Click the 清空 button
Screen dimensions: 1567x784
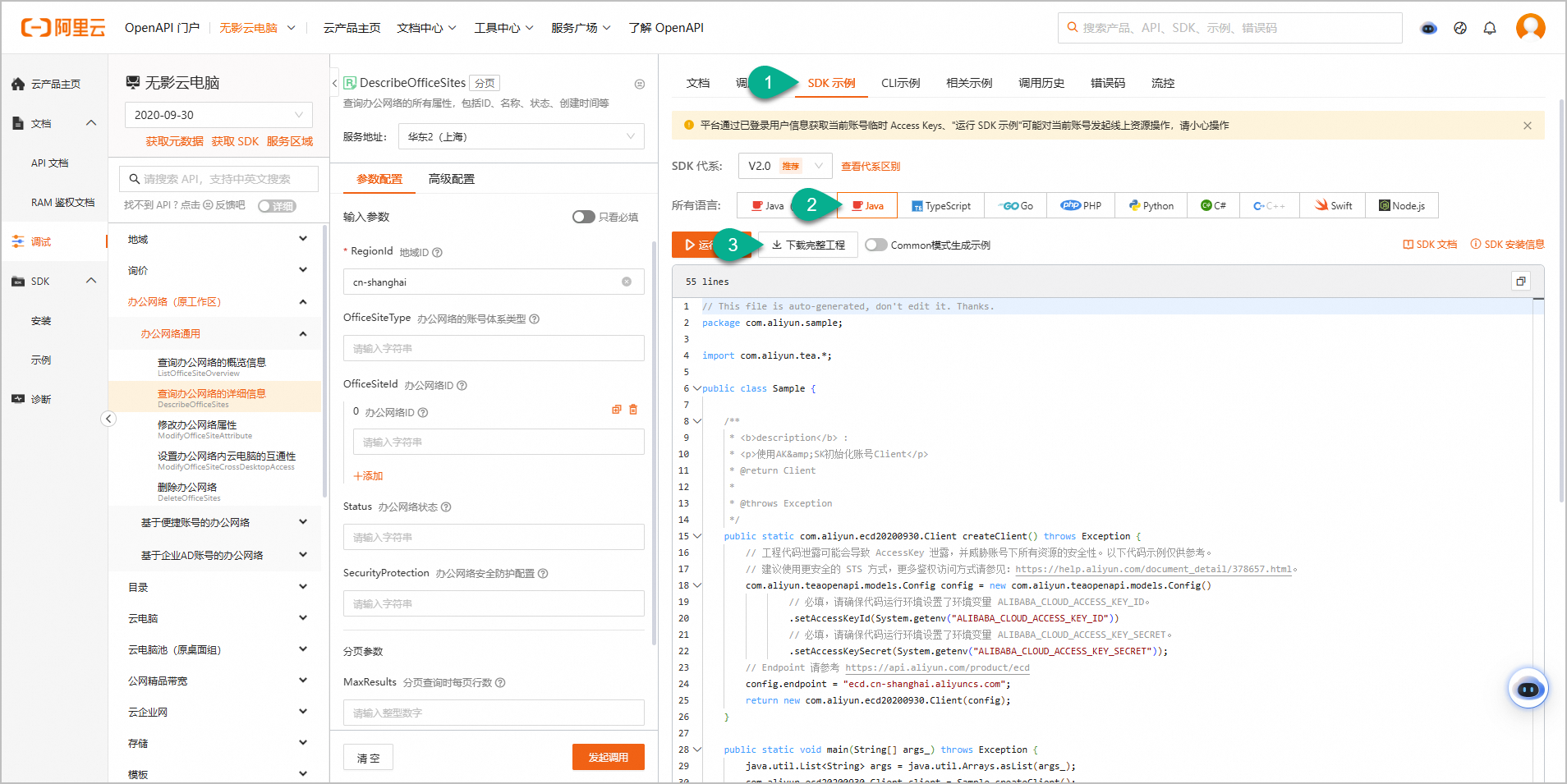pos(368,757)
